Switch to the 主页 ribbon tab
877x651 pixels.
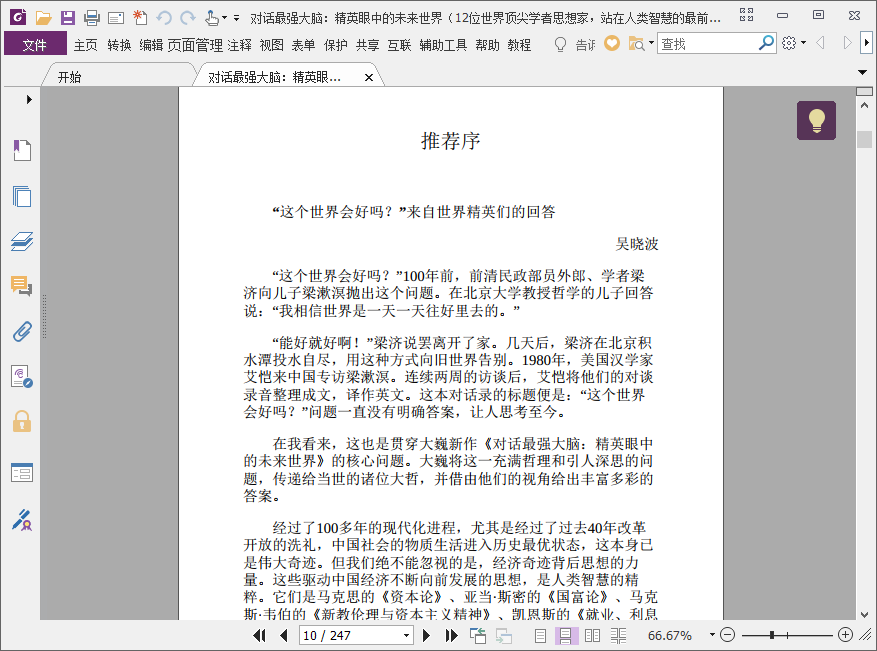[x=86, y=45]
